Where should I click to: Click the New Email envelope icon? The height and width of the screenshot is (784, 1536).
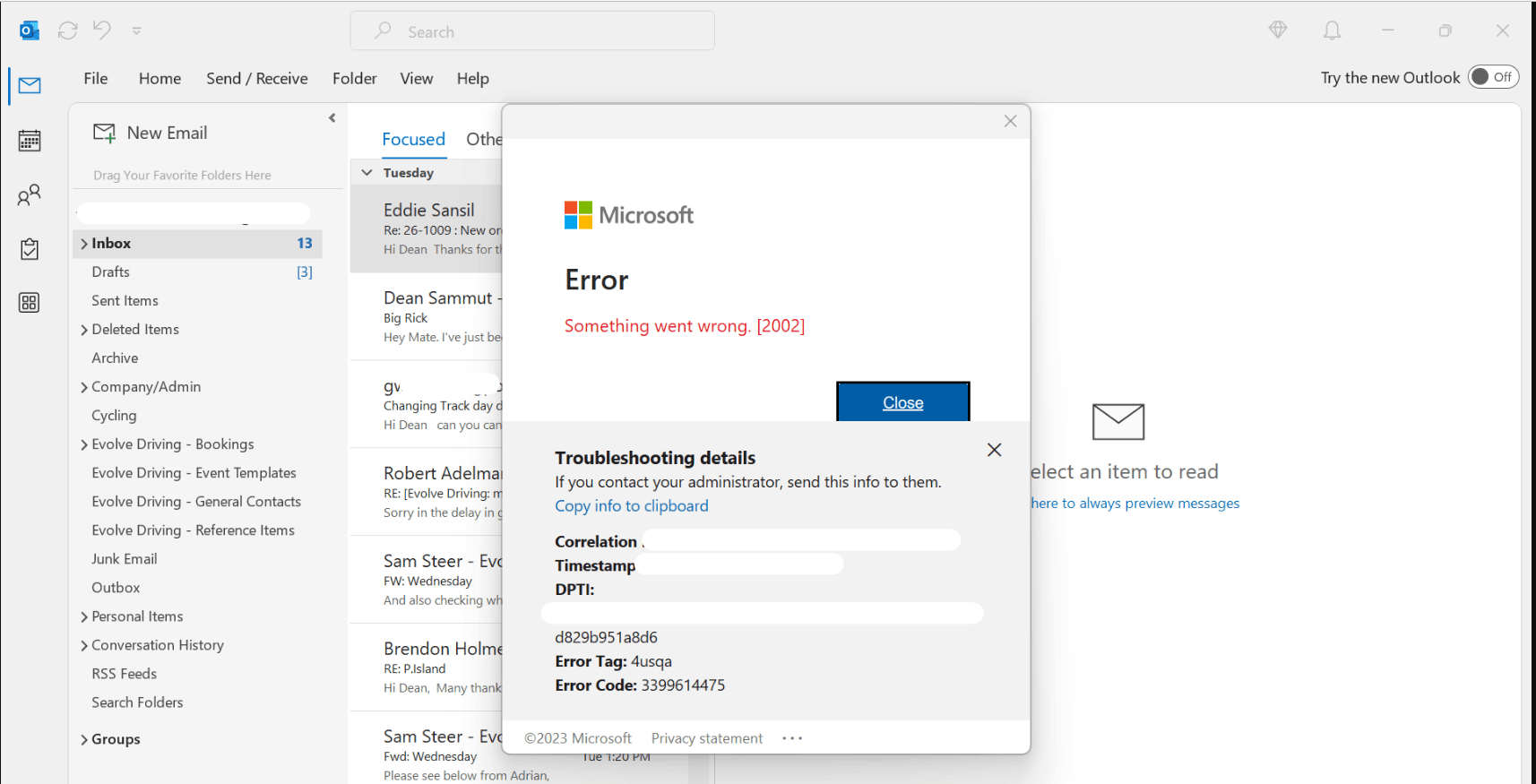click(105, 134)
